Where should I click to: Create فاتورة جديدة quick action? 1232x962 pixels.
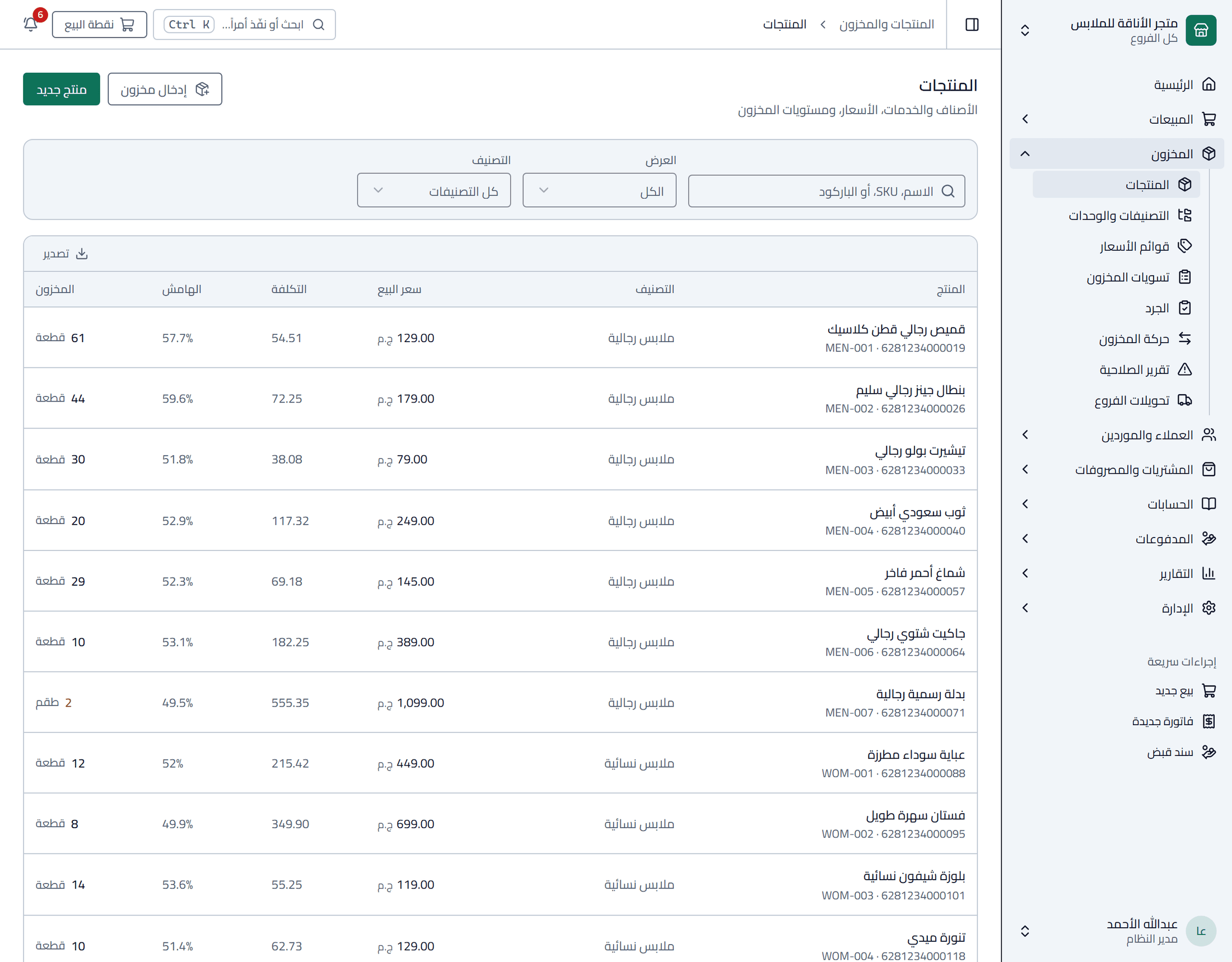[x=1116, y=721]
